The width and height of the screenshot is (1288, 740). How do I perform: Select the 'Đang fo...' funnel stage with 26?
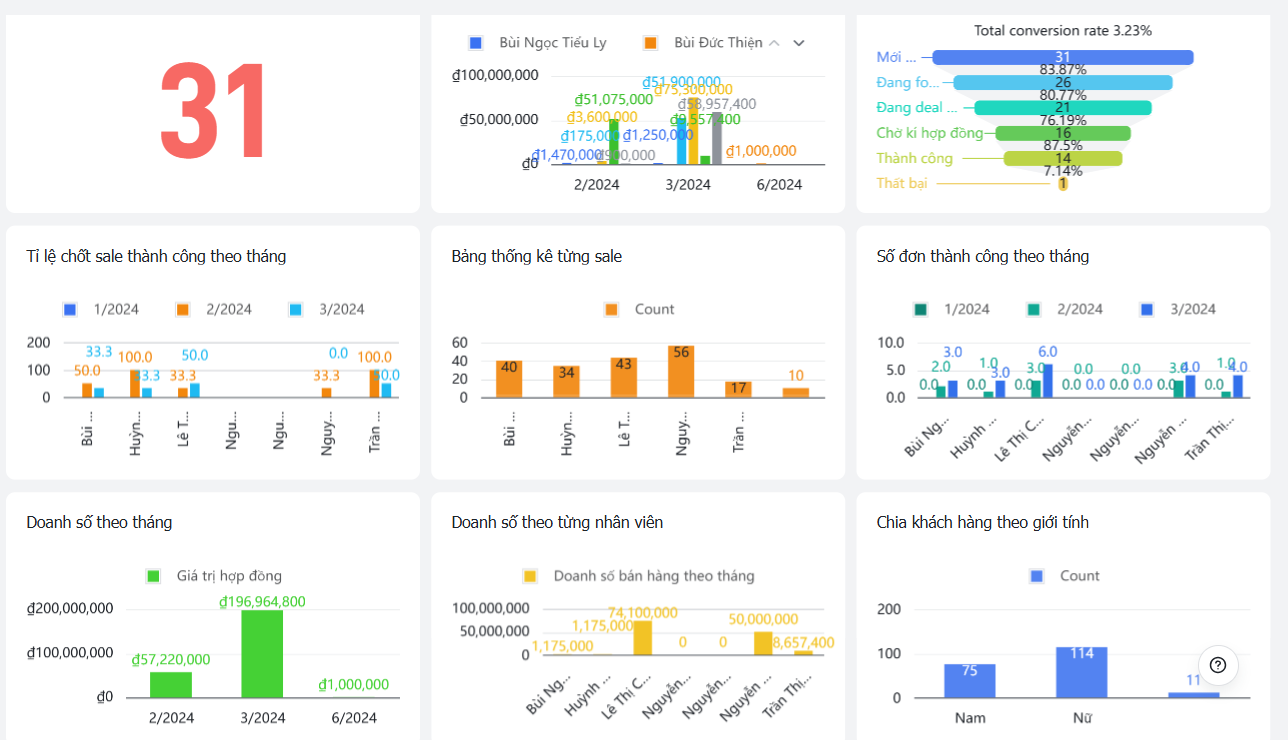pos(1062,83)
